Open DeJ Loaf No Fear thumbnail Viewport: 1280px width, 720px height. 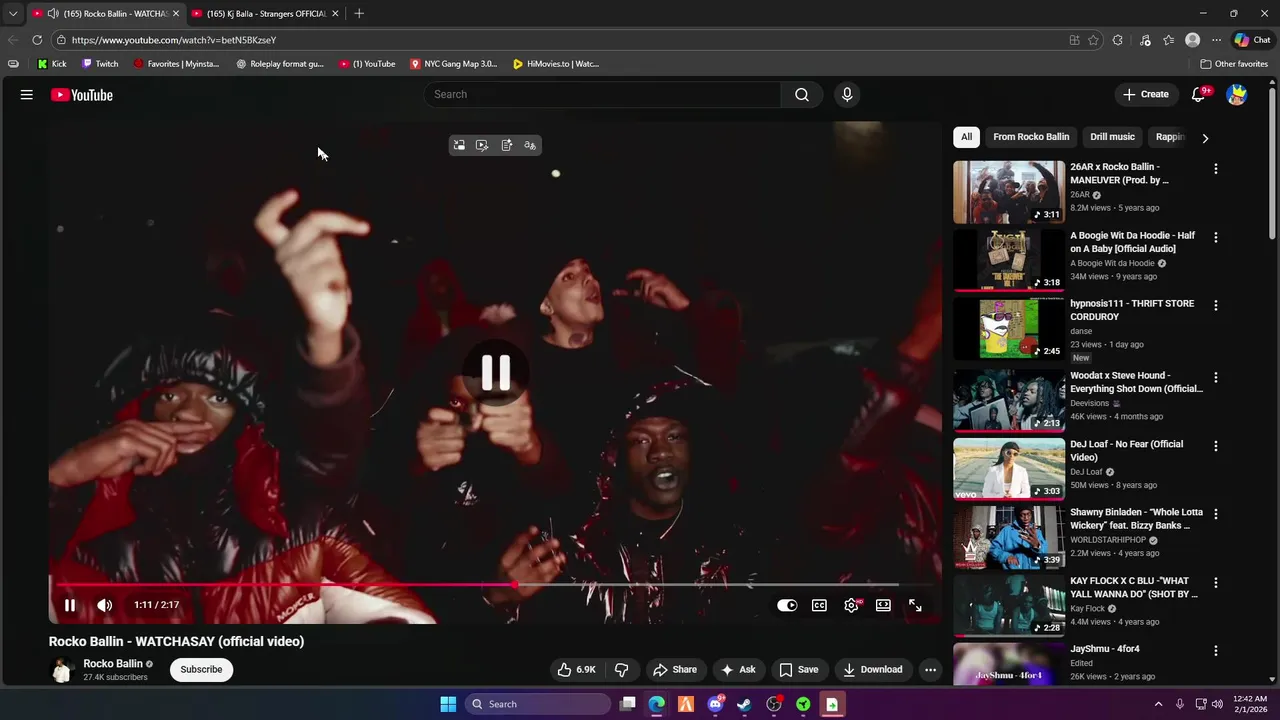click(x=1009, y=469)
